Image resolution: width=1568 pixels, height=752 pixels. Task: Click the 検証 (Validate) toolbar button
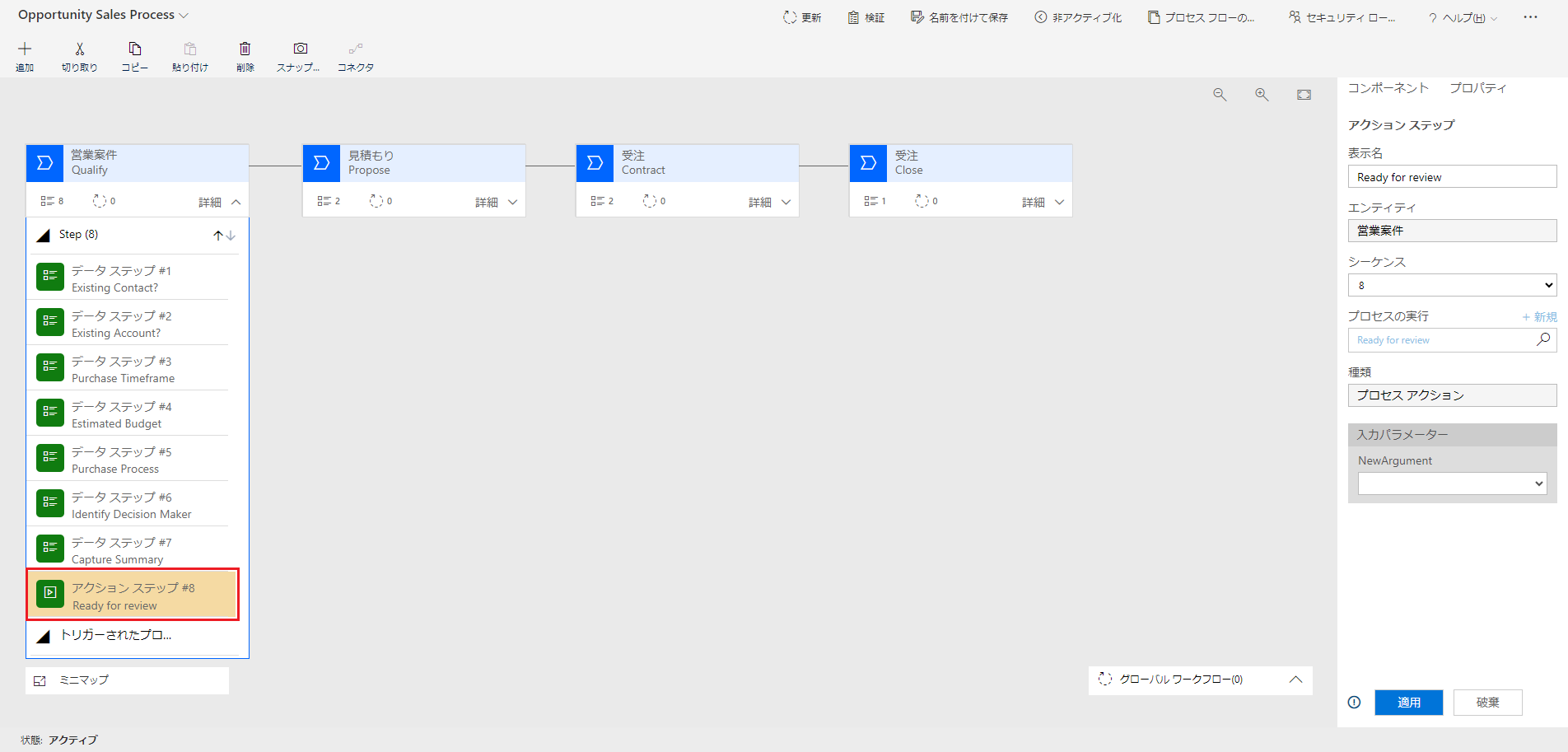coord(866,17)
